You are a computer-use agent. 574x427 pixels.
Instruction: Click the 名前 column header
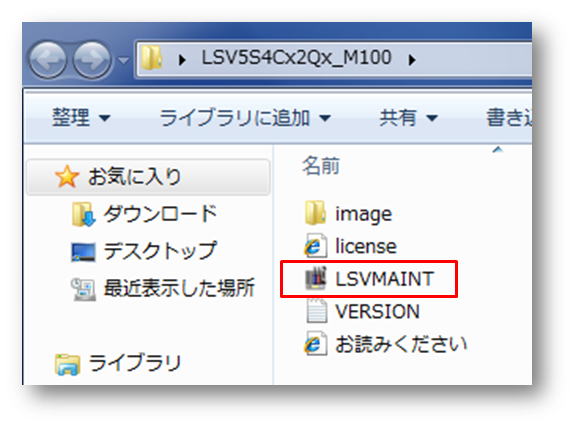click(321, 166)
